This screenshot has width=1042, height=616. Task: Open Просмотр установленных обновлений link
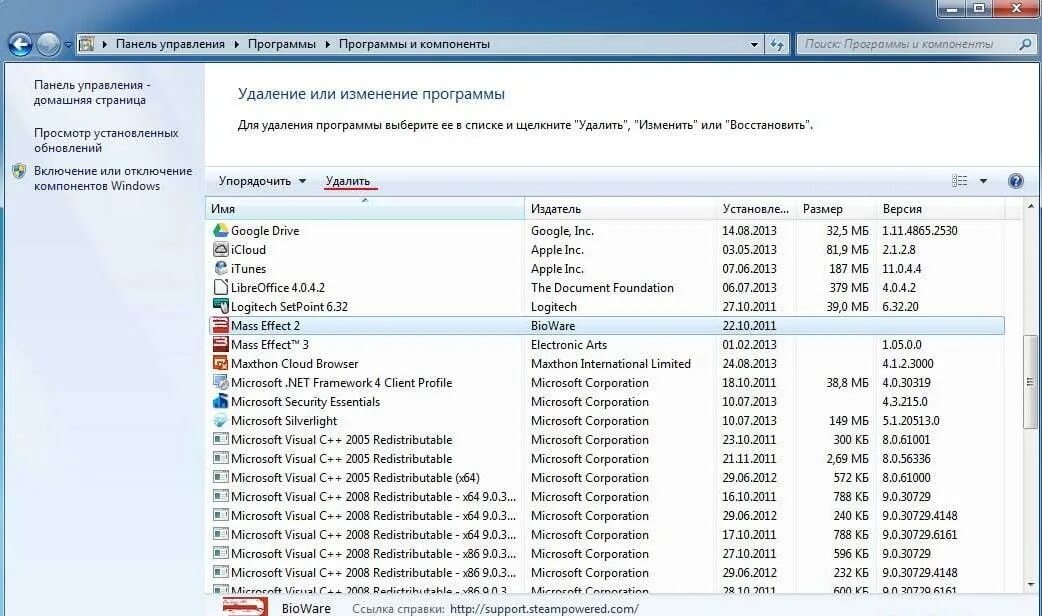point(106,140)
